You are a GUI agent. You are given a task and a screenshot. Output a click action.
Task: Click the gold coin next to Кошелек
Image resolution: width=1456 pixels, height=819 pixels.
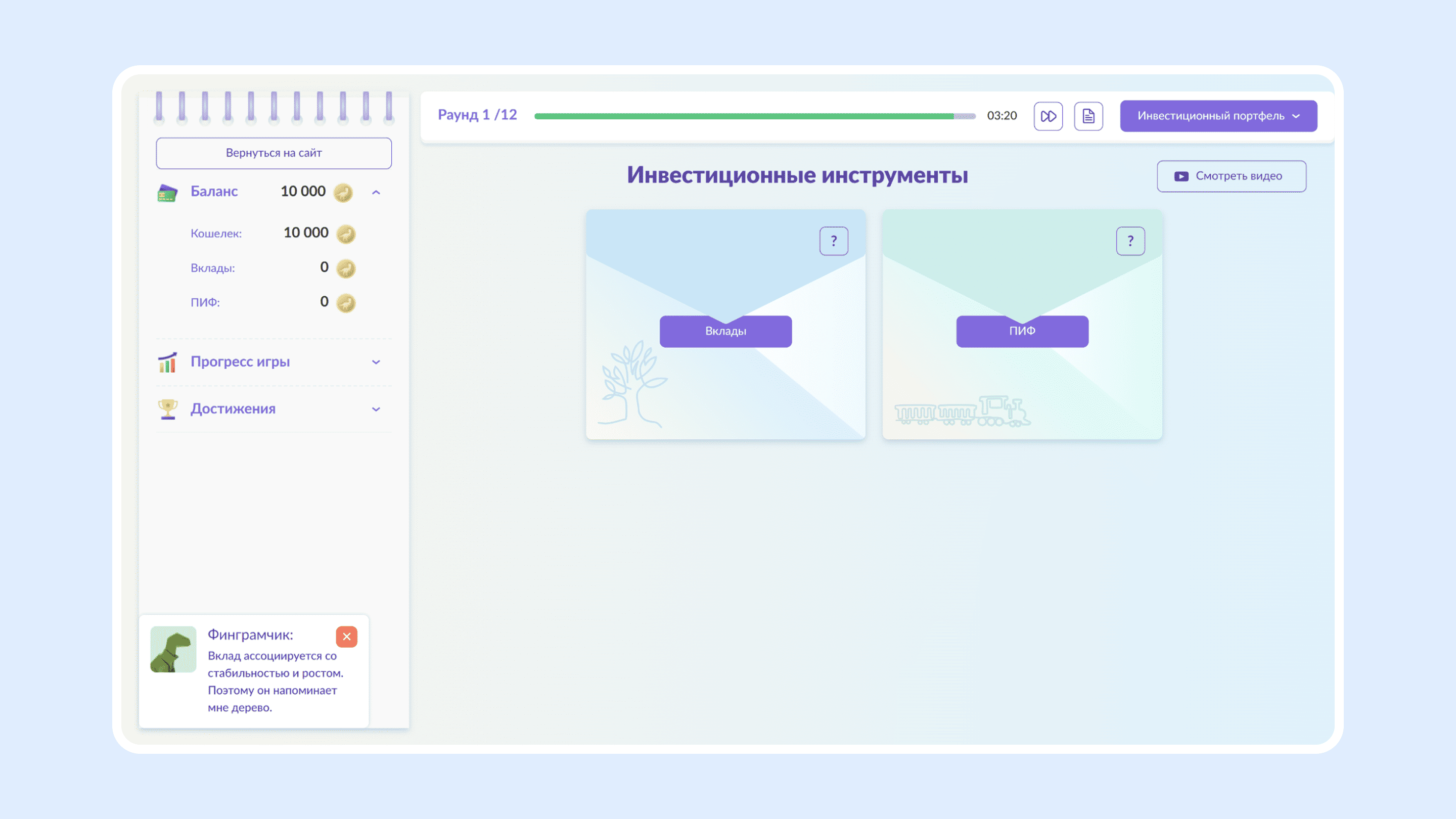click(346, 234)
